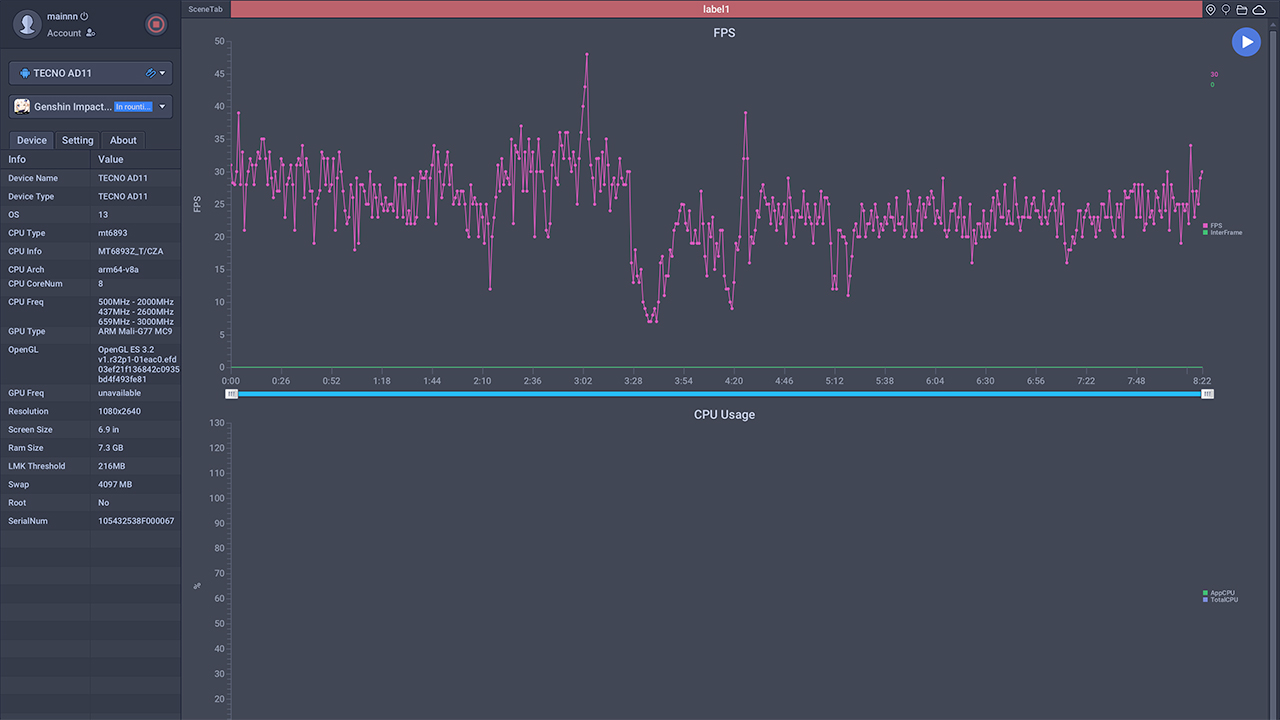The height and width of the screenshot is (720, 1280).
Task: Toggle the TotalCPU legend series
Action: click(x=1223, y=600)
